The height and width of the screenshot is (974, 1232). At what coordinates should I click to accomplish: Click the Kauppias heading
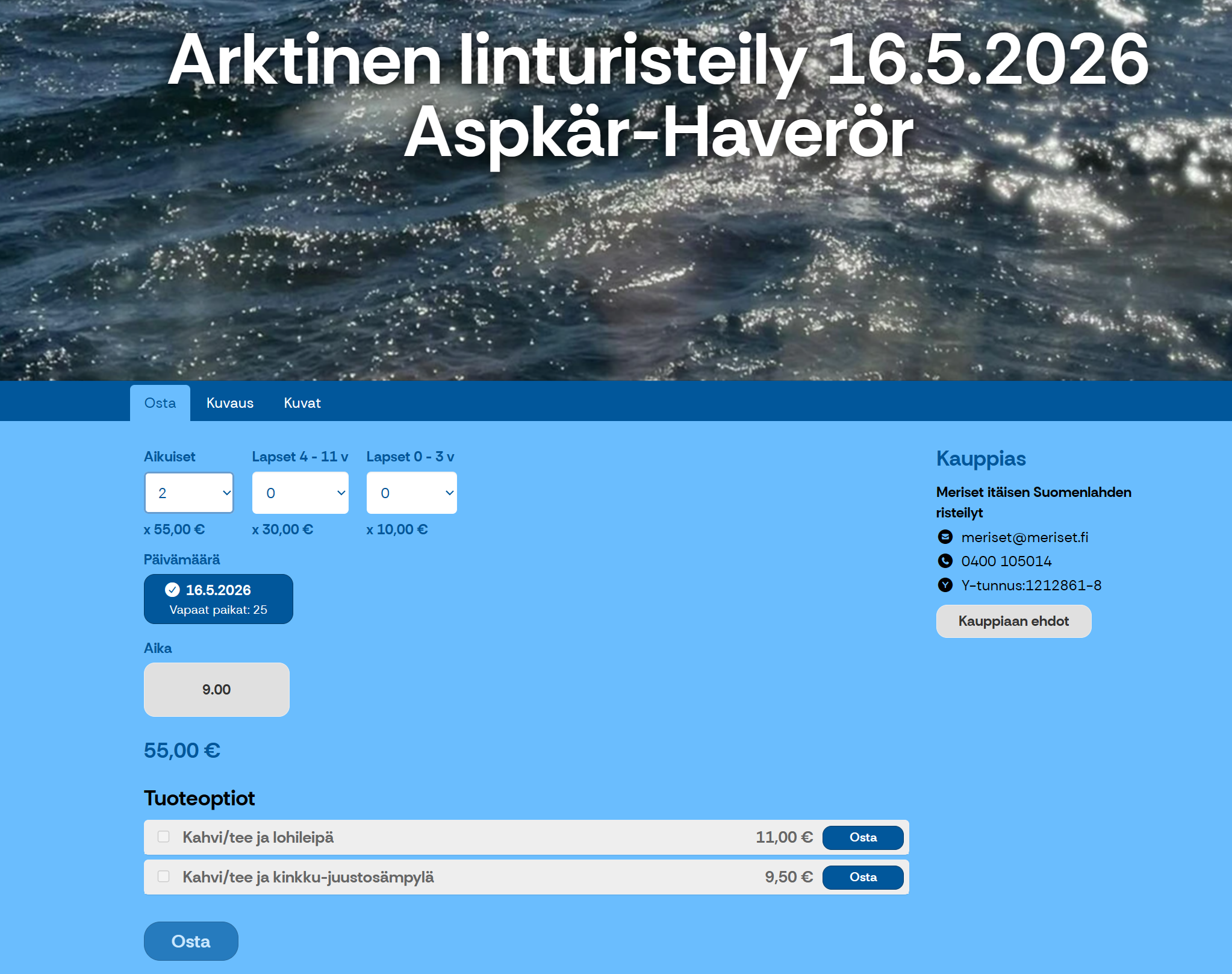pos(981,458)
